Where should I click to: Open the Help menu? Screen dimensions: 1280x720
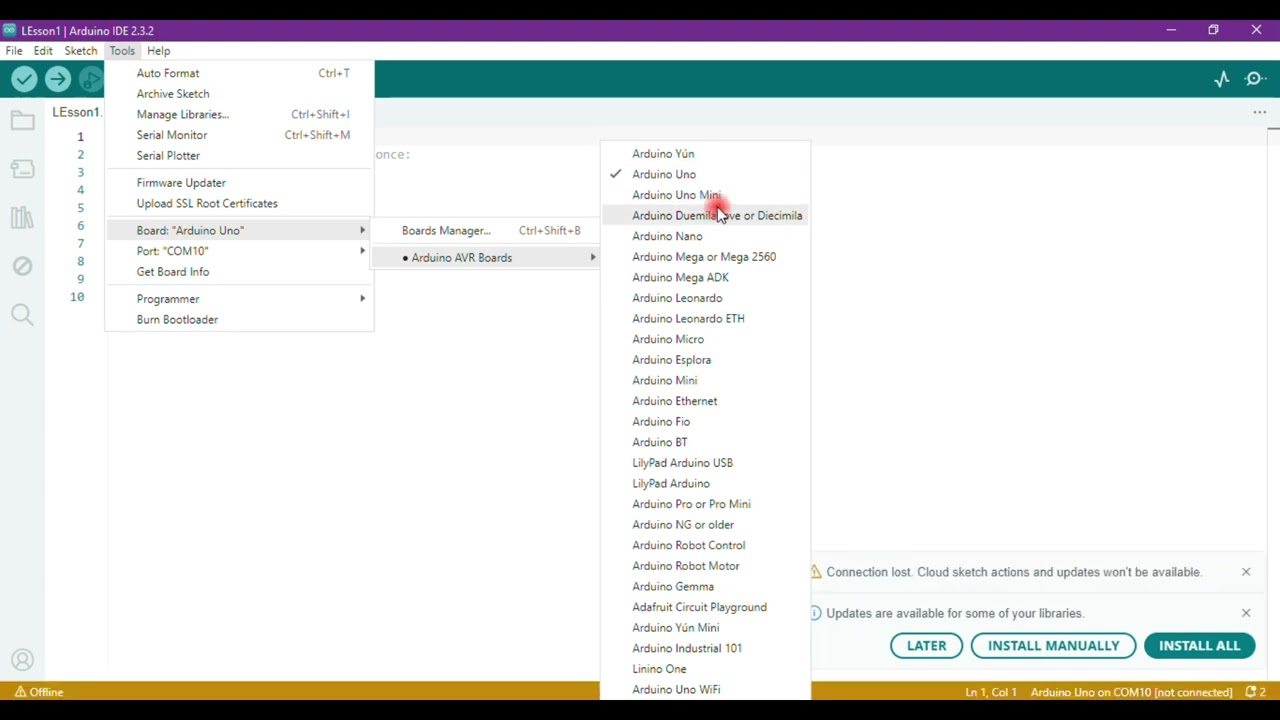(158, 51)
